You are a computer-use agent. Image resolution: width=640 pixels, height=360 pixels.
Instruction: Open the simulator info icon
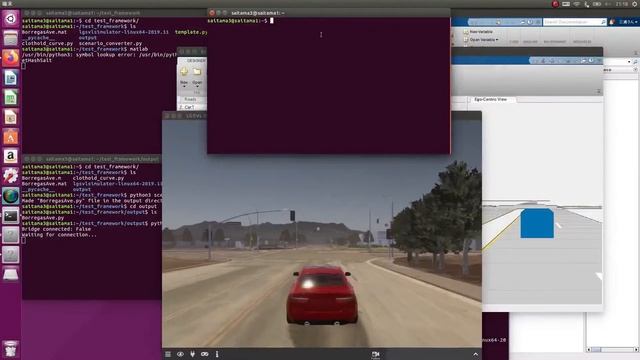click(x=217, y=354)
